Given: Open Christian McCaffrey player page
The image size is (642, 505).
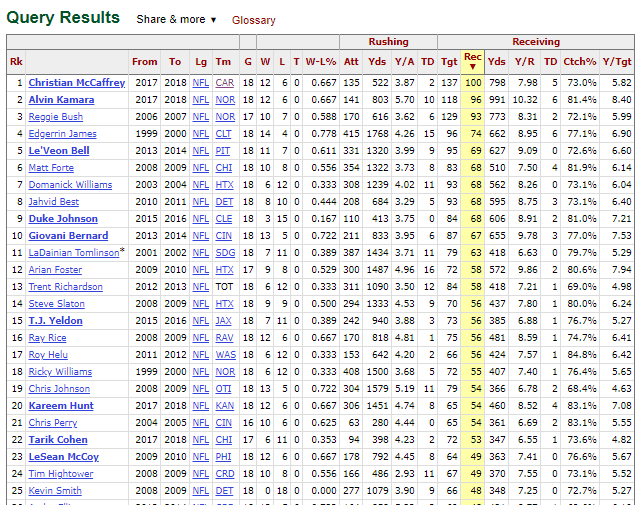Looking at the screenshot, I should point(77,83).
